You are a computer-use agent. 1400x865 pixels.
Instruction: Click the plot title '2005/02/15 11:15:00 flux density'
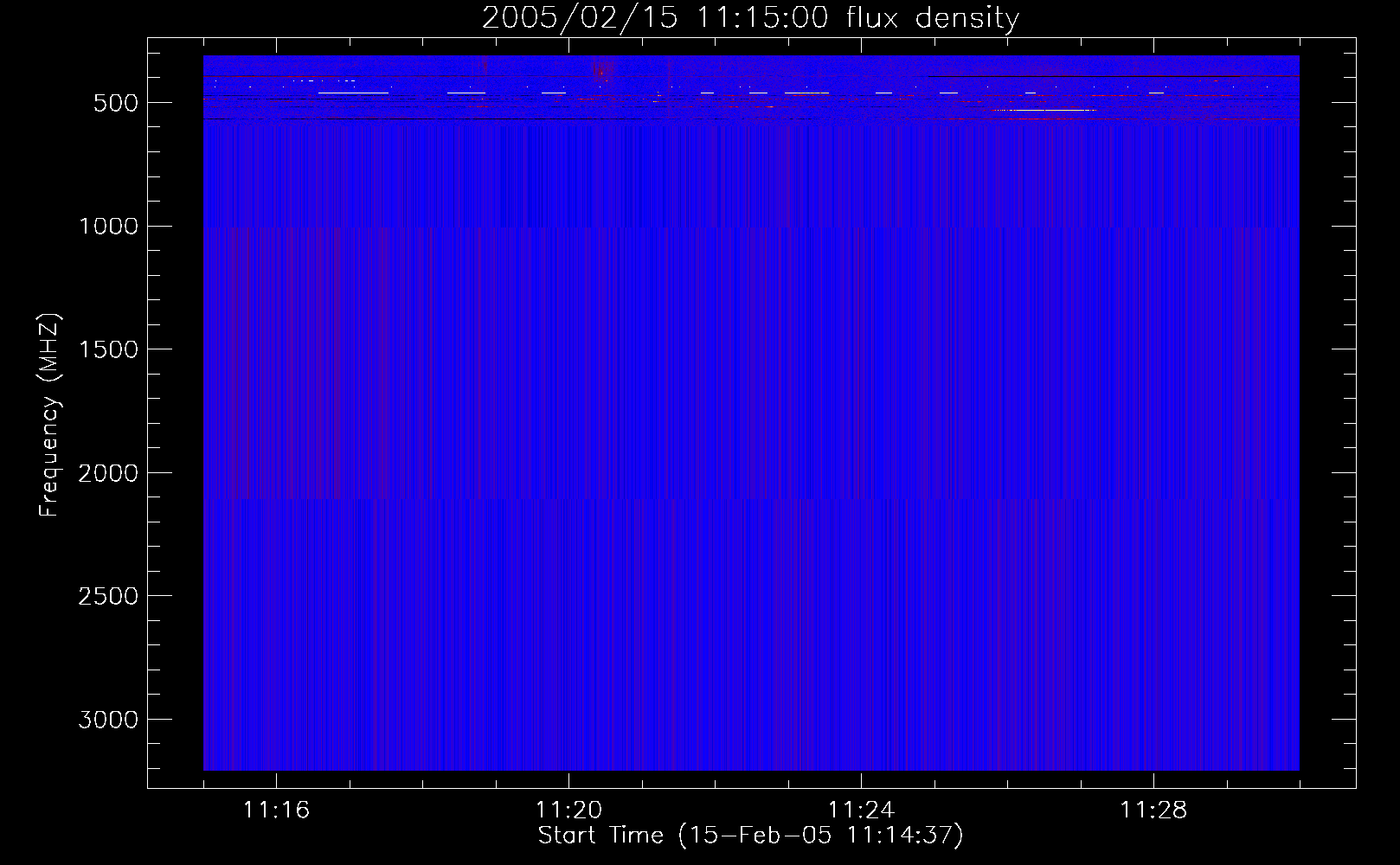(x=750, y=17)
